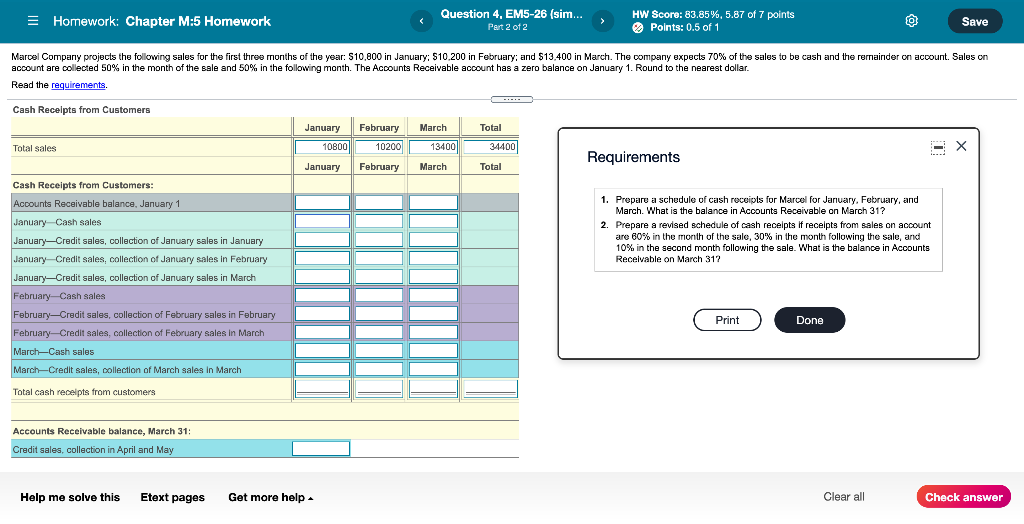Viewport: 1024px width, 524px height.
Task: Click Done in the Requirements dialog
Action: (x=809, y=320)
